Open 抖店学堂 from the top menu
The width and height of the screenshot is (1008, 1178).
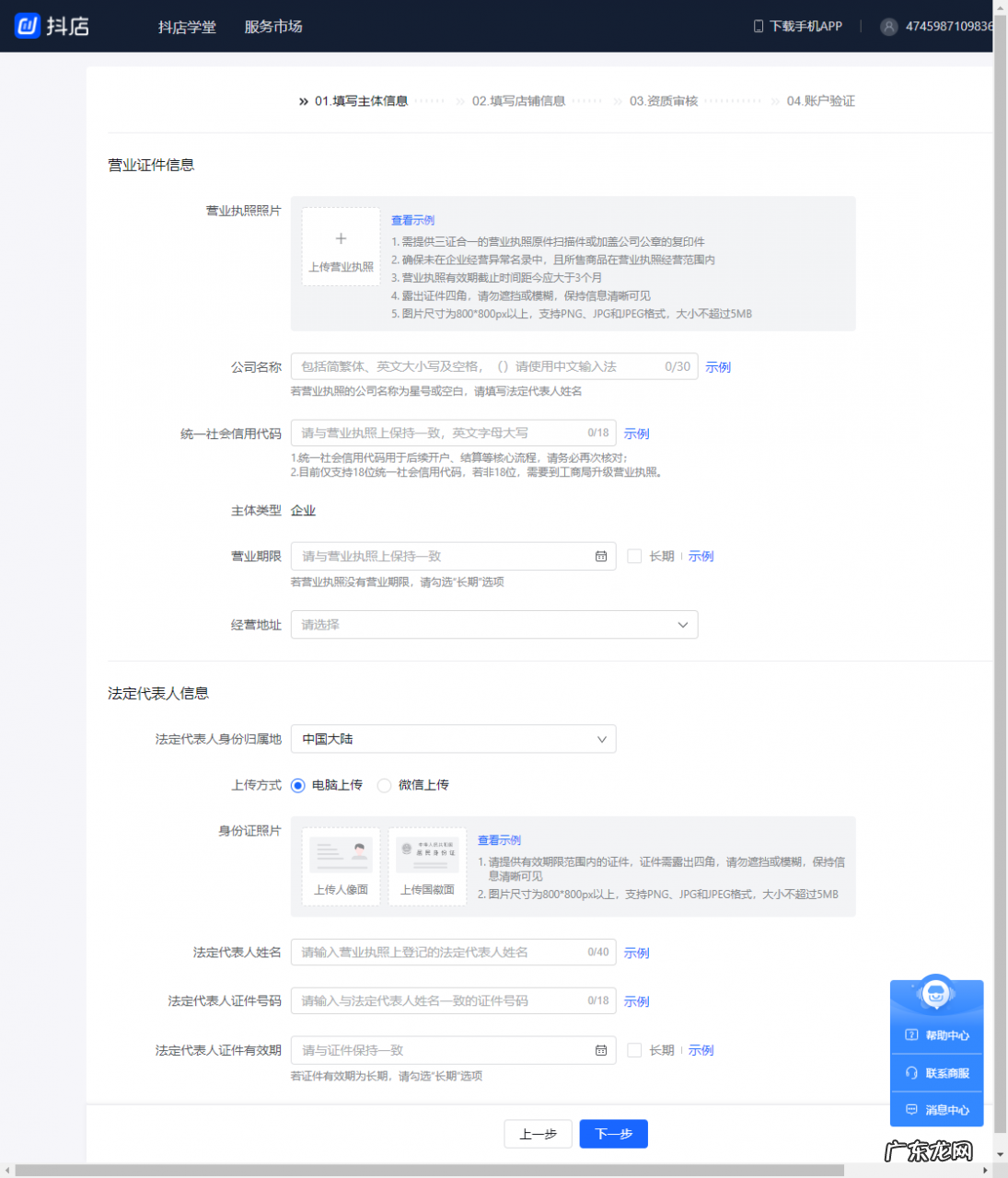(x=188, y=27)
